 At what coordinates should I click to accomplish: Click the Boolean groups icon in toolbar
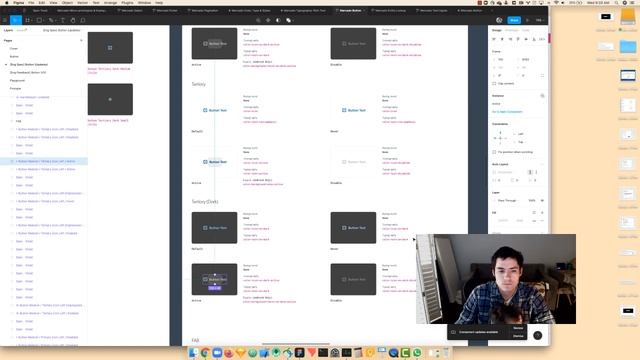[289, 20]
